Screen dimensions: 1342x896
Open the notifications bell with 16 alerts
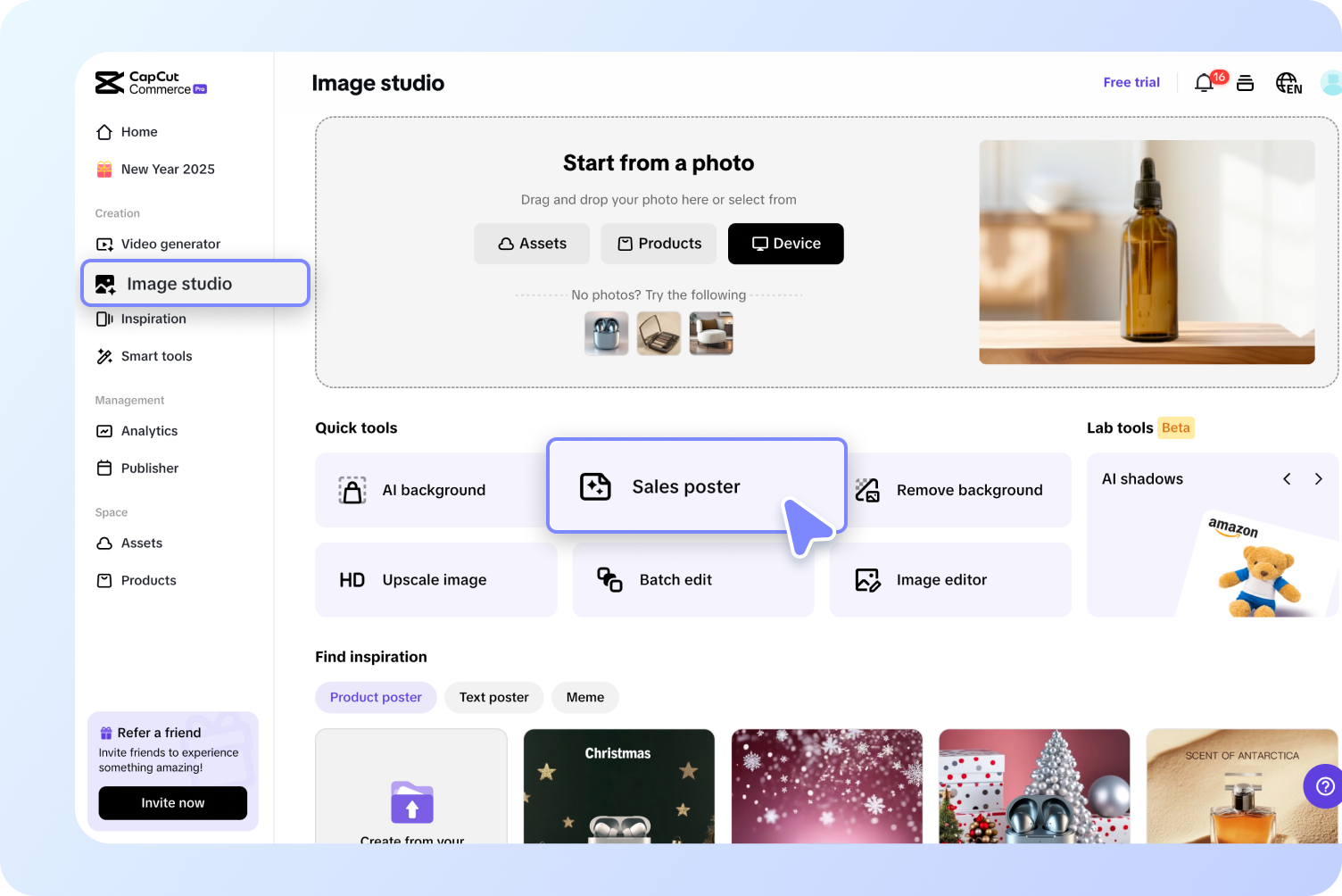(1203, 82)
